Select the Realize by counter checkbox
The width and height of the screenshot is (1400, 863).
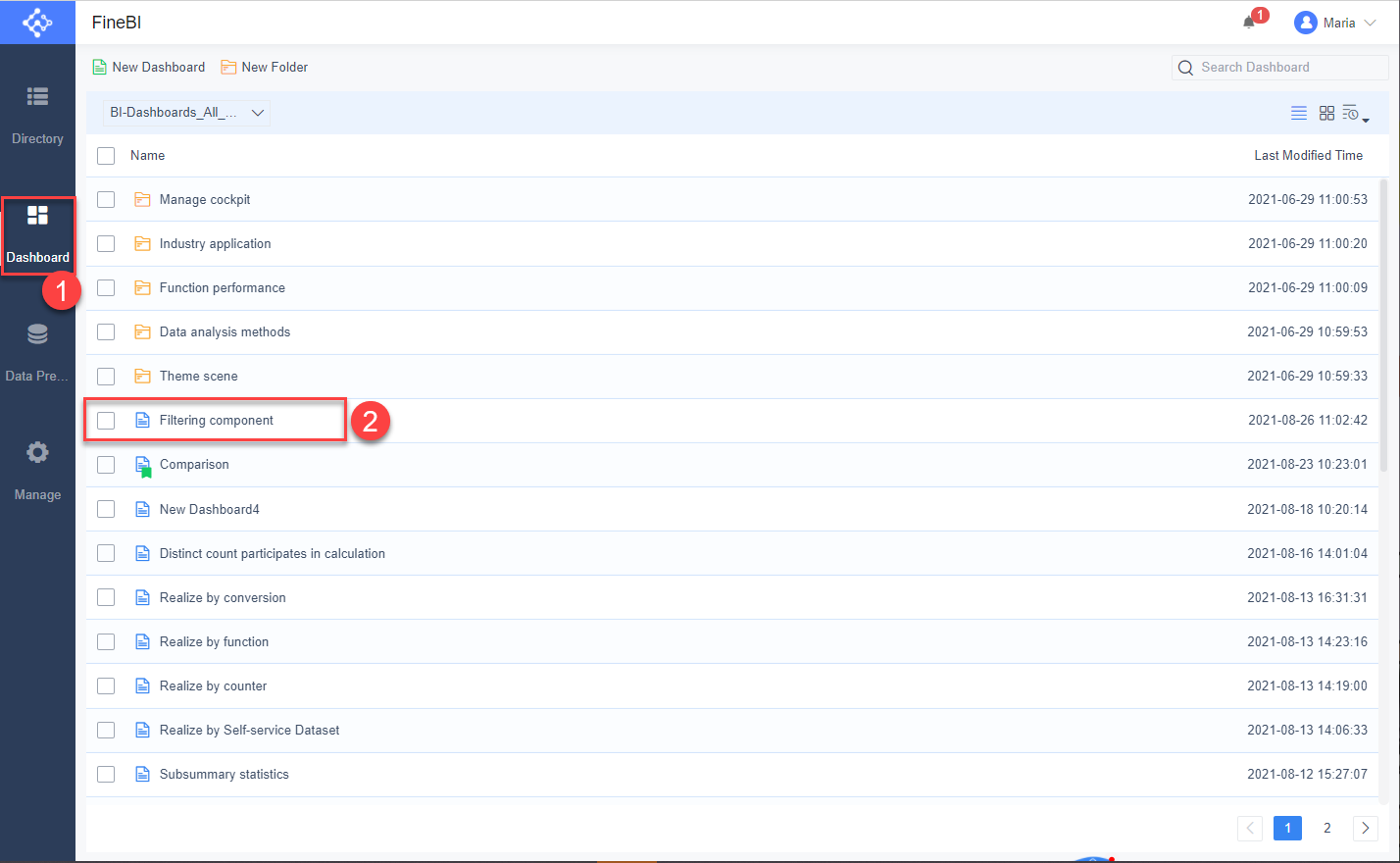[x=106, y=685]
